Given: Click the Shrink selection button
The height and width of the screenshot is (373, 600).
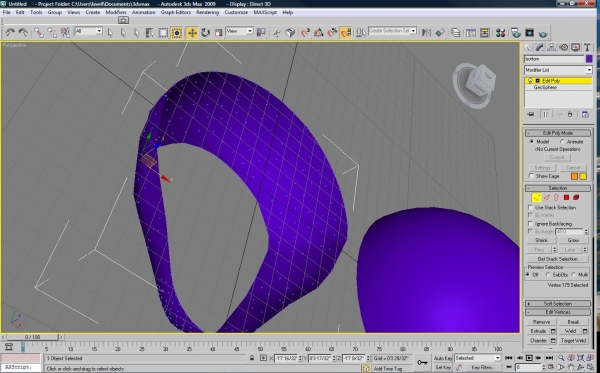Looking at the screenshot, I should pyautogui.click(x=541, y=240).
